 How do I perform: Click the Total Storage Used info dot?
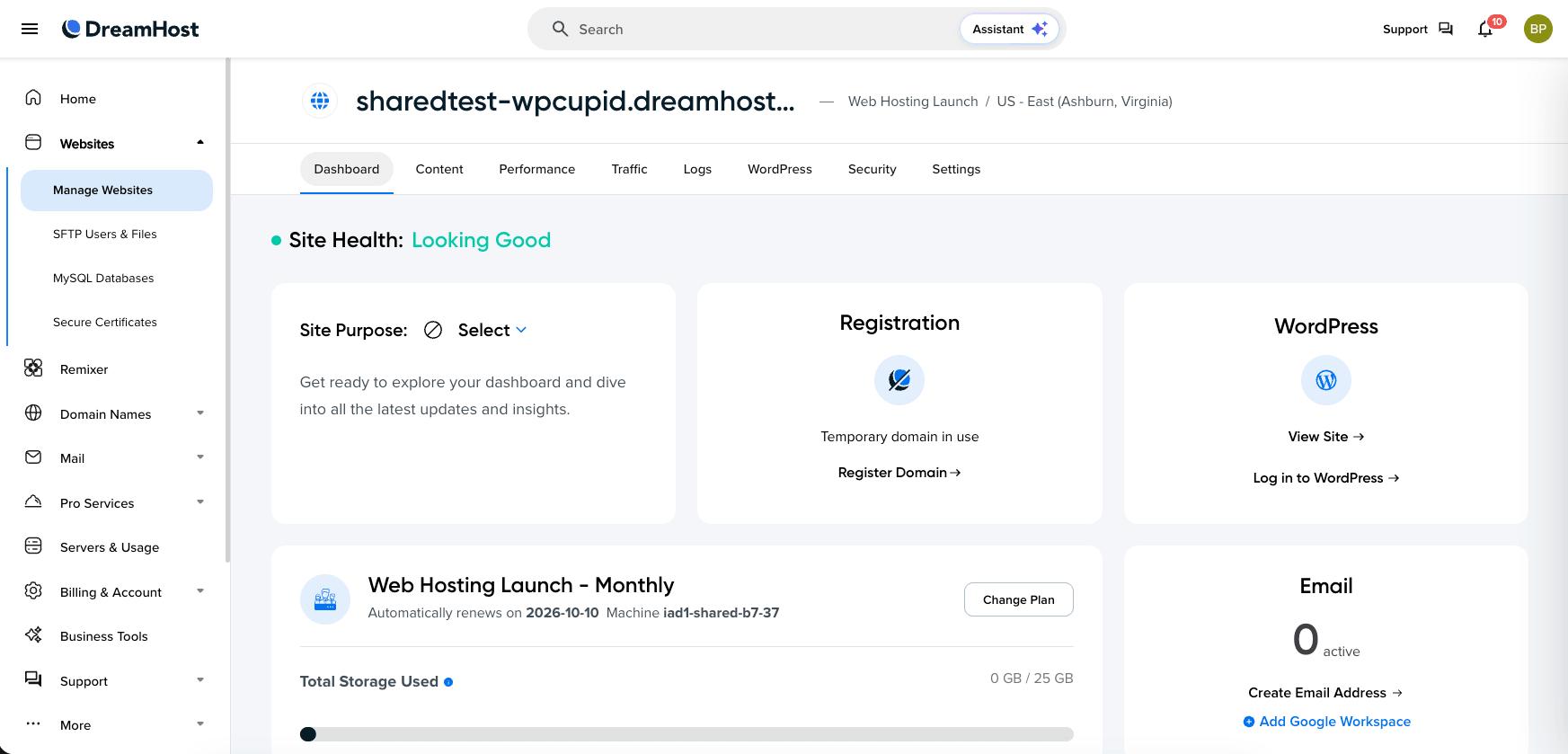tap(448, 682)
